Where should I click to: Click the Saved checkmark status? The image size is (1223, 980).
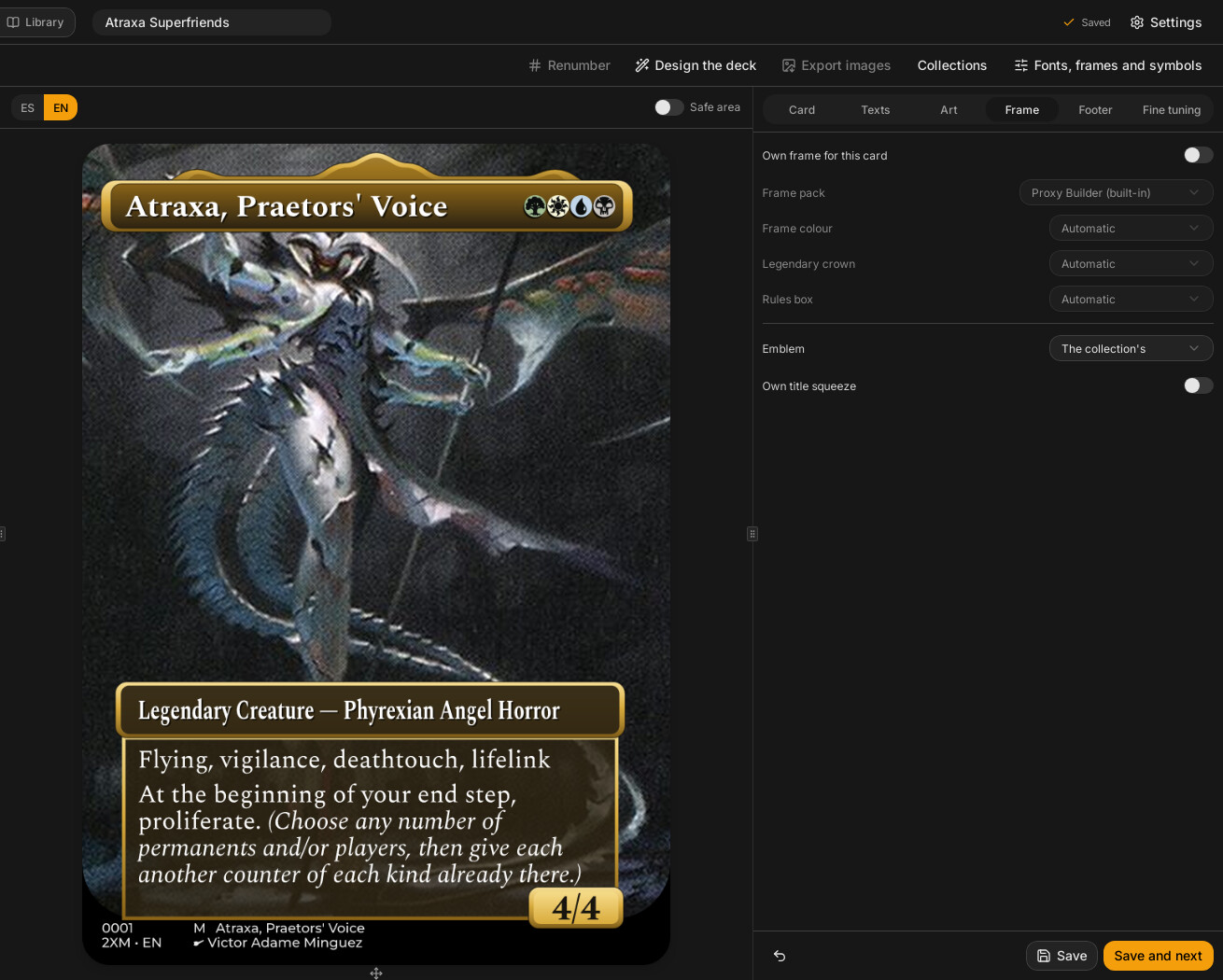[1087, 22]
